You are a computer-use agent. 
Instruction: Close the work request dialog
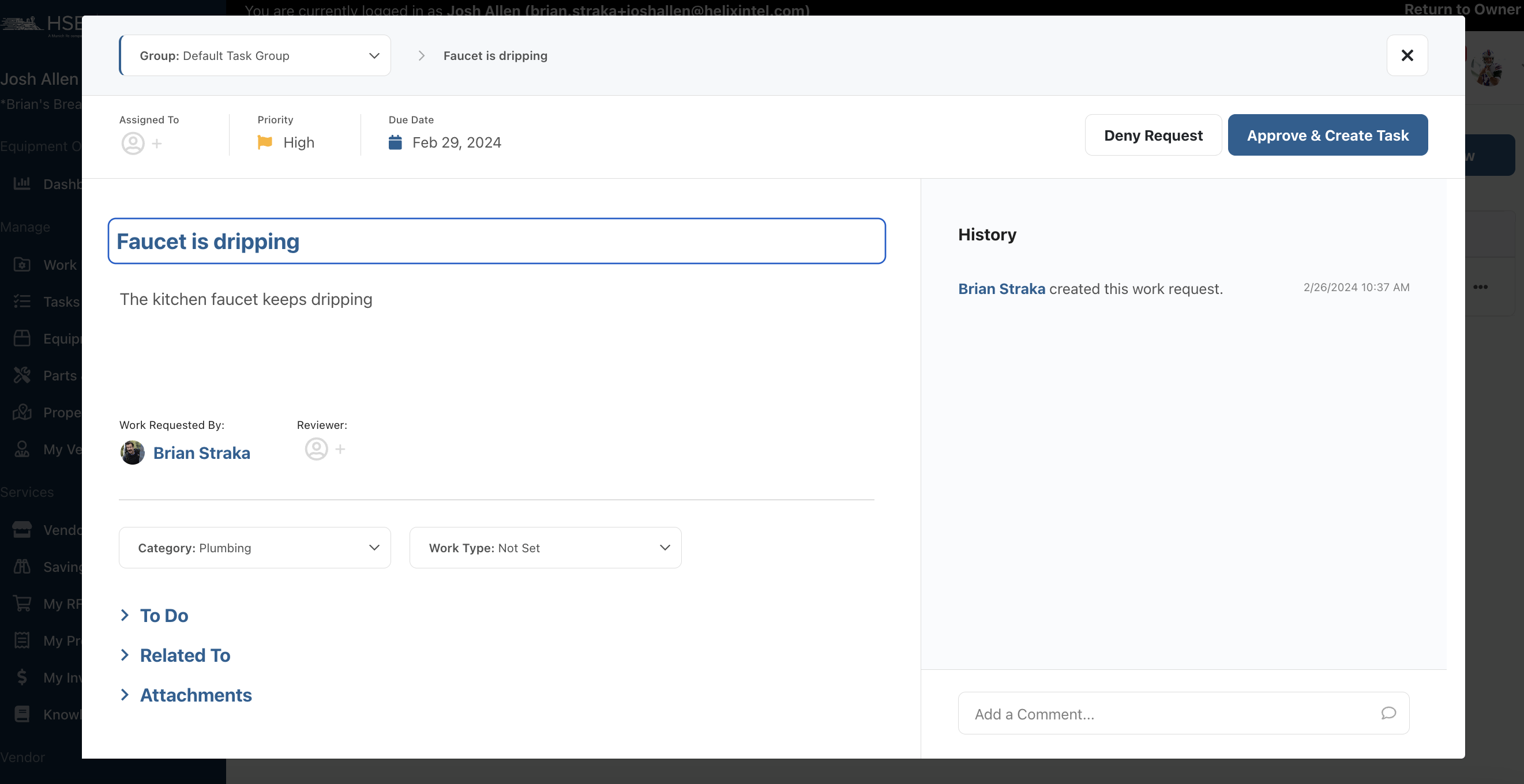click(x=1407, y=55)
